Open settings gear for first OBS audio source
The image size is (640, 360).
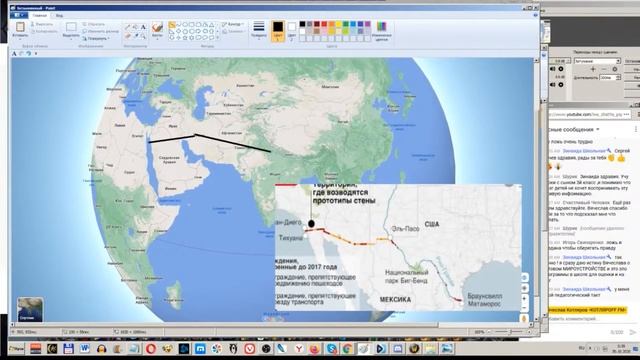point(561,69)
